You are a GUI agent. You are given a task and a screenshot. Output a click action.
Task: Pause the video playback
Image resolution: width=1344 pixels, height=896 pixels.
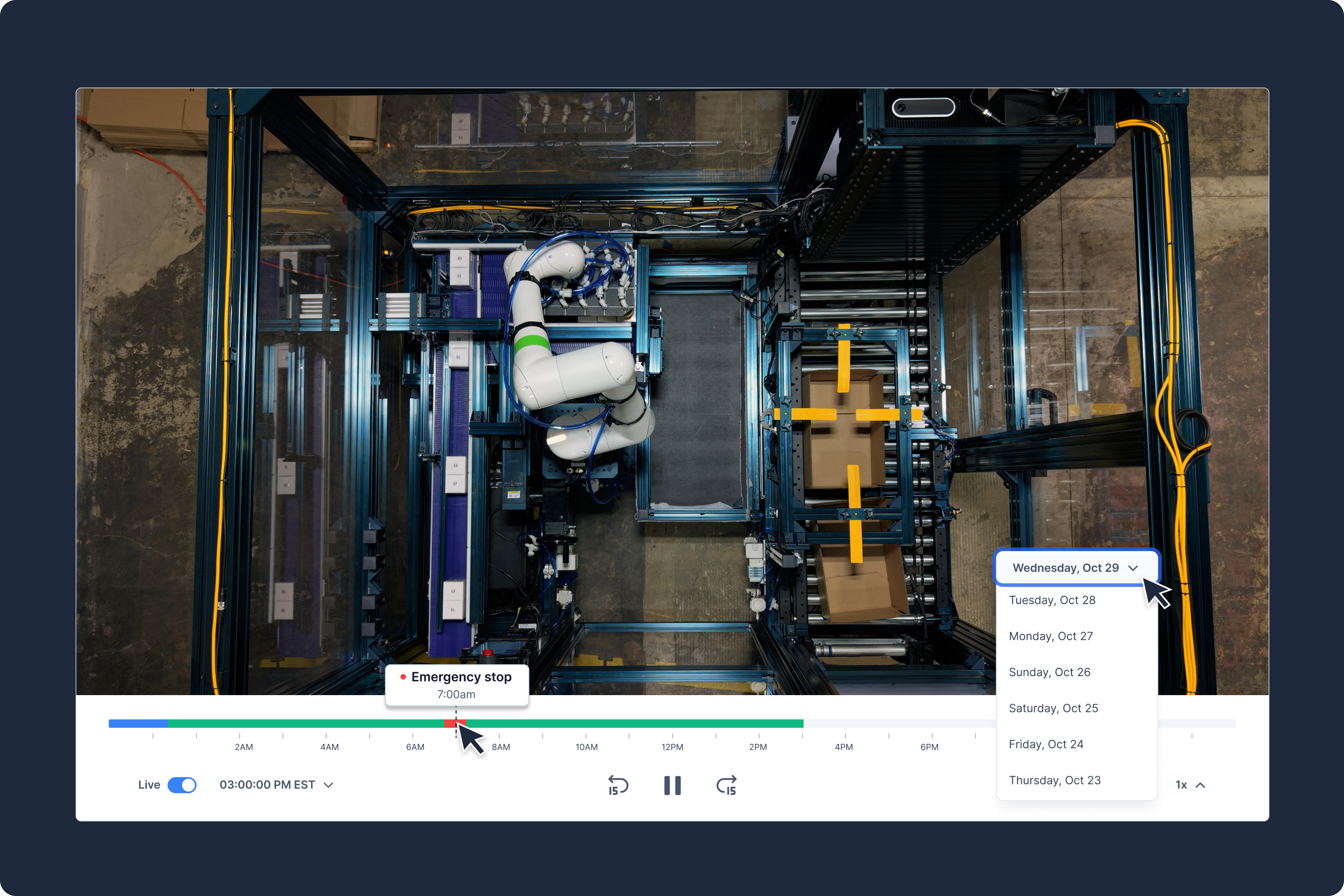[672, 785]
